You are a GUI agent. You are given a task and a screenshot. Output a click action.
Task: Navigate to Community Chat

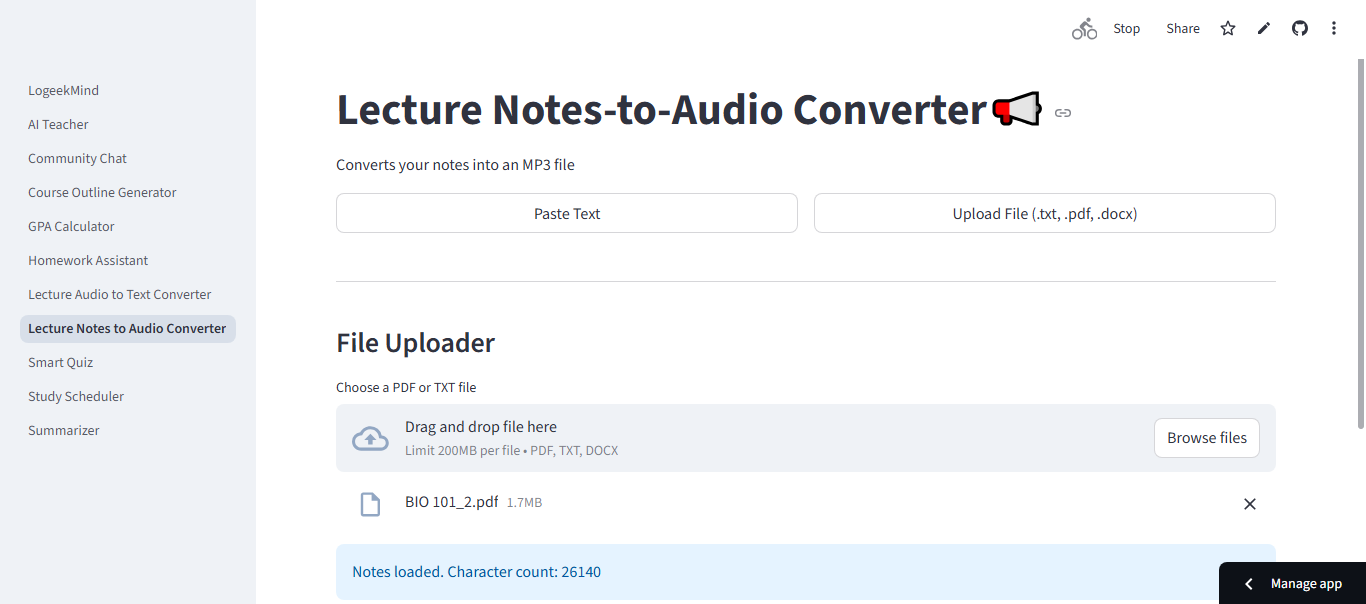[77, 157]
